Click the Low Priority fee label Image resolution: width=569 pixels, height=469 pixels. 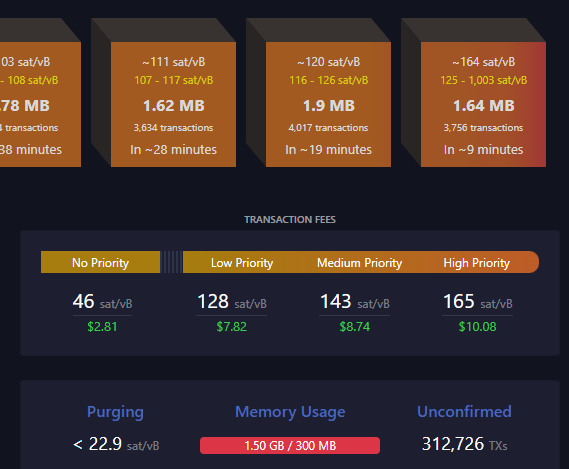pyautogui.click(x=242, y=262)
